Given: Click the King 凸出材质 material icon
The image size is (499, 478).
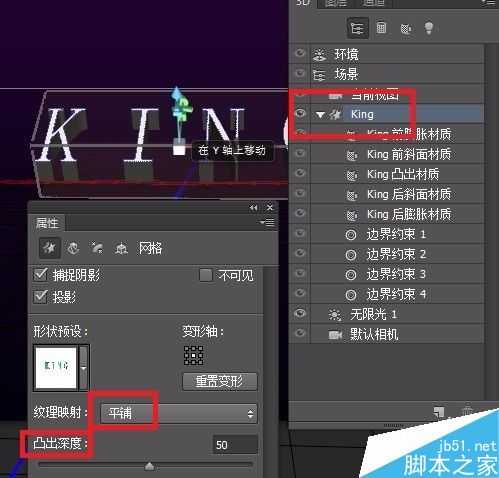Looking at the screenshot, I should [x=352, y=175].
